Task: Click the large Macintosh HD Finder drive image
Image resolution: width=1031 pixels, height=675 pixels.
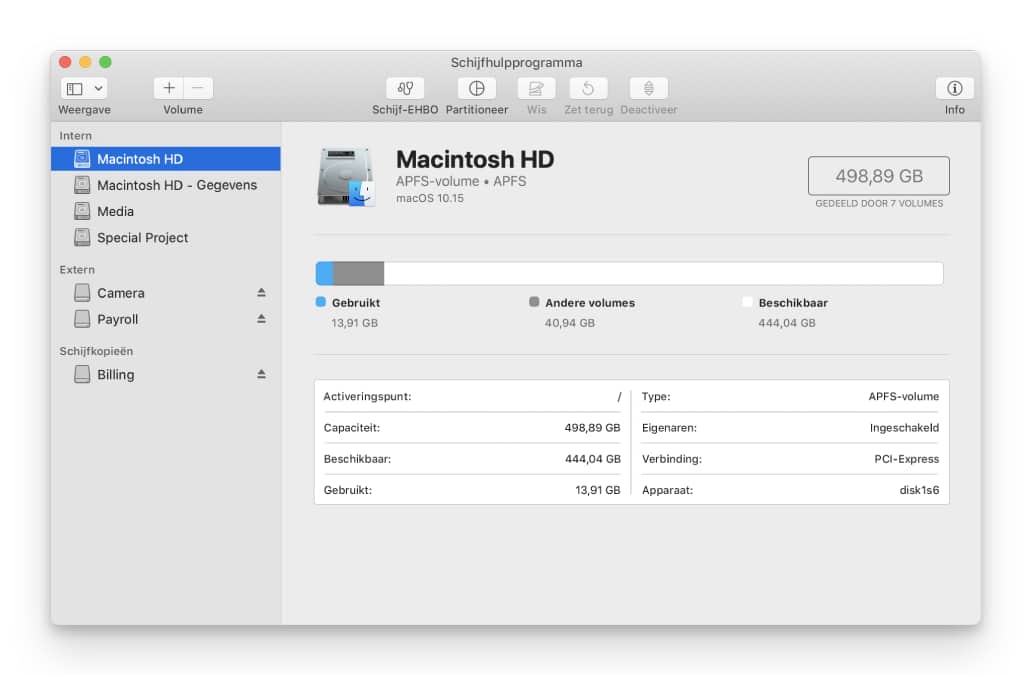Action: click(x=346, y=177)
